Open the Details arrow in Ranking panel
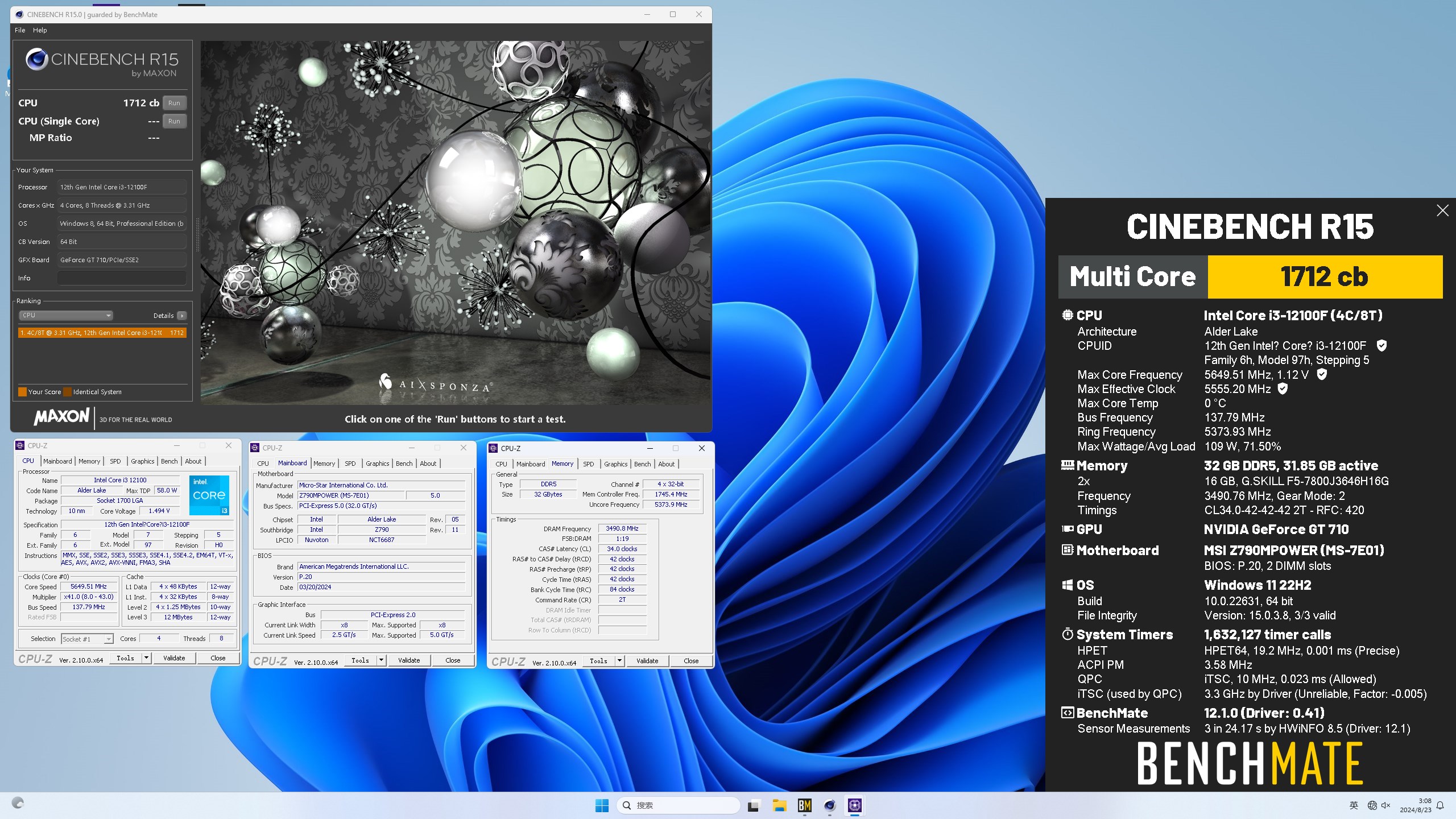Image resolution: width=1456 pixels, height=819 pixels. point(182,316)
